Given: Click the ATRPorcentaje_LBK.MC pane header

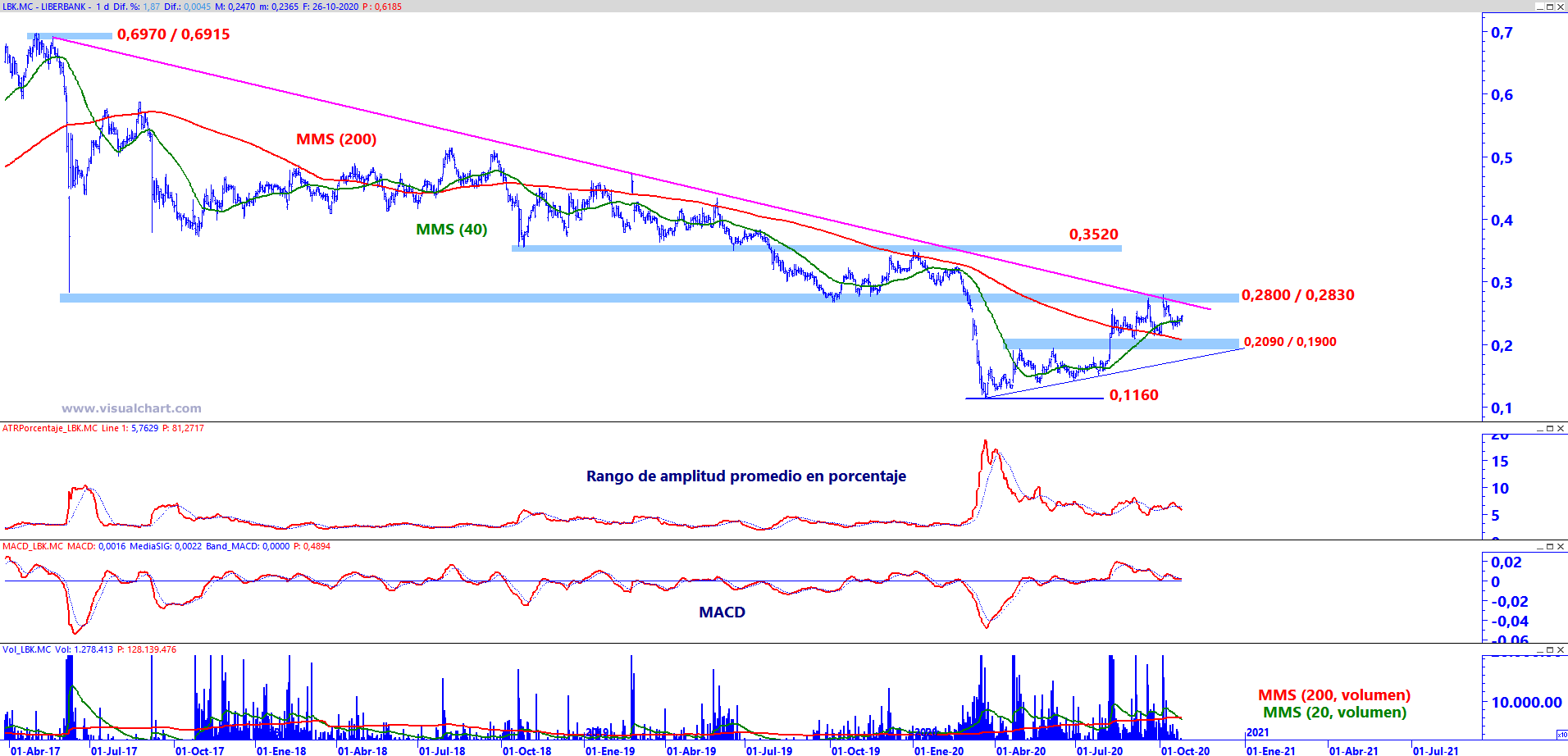Looking at the screenshot, I should click(50, 428).
